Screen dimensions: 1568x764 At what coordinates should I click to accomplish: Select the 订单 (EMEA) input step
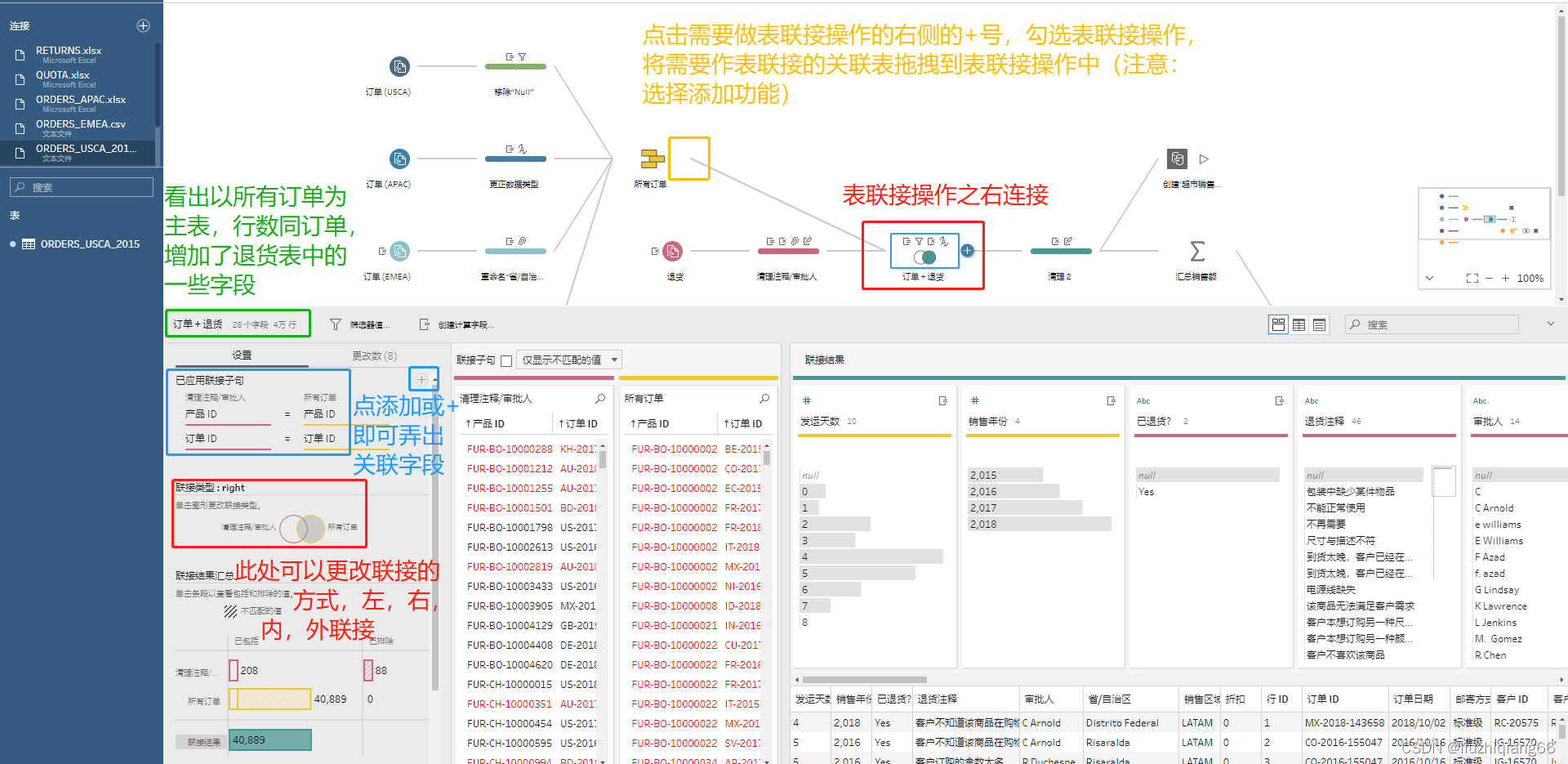coord(399,251)
